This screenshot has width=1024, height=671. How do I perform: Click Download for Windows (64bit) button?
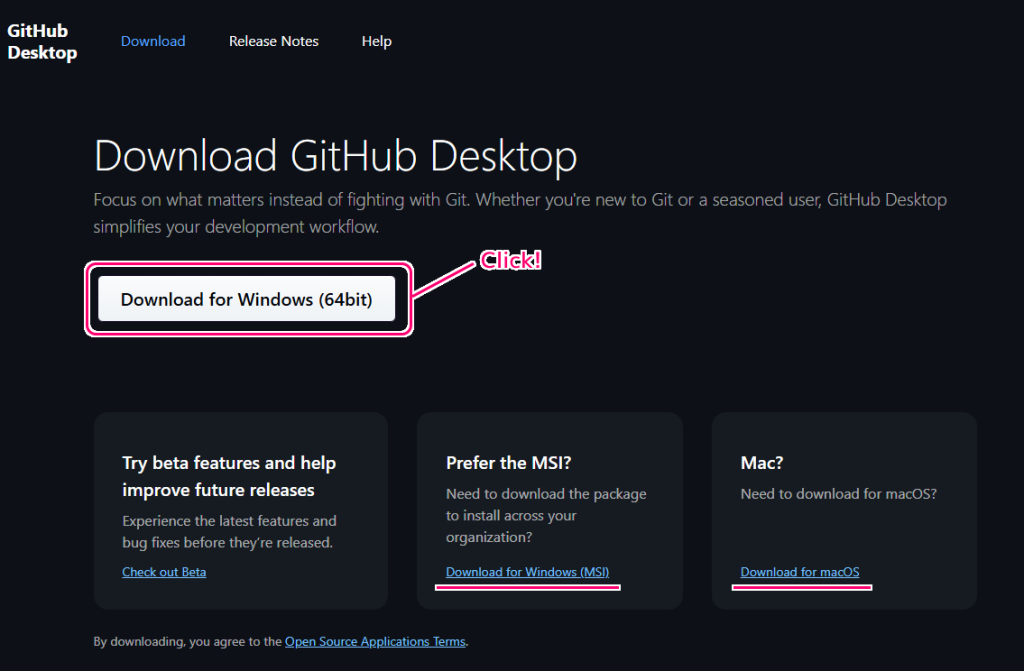pyautogui.click(x=246, y=299)
